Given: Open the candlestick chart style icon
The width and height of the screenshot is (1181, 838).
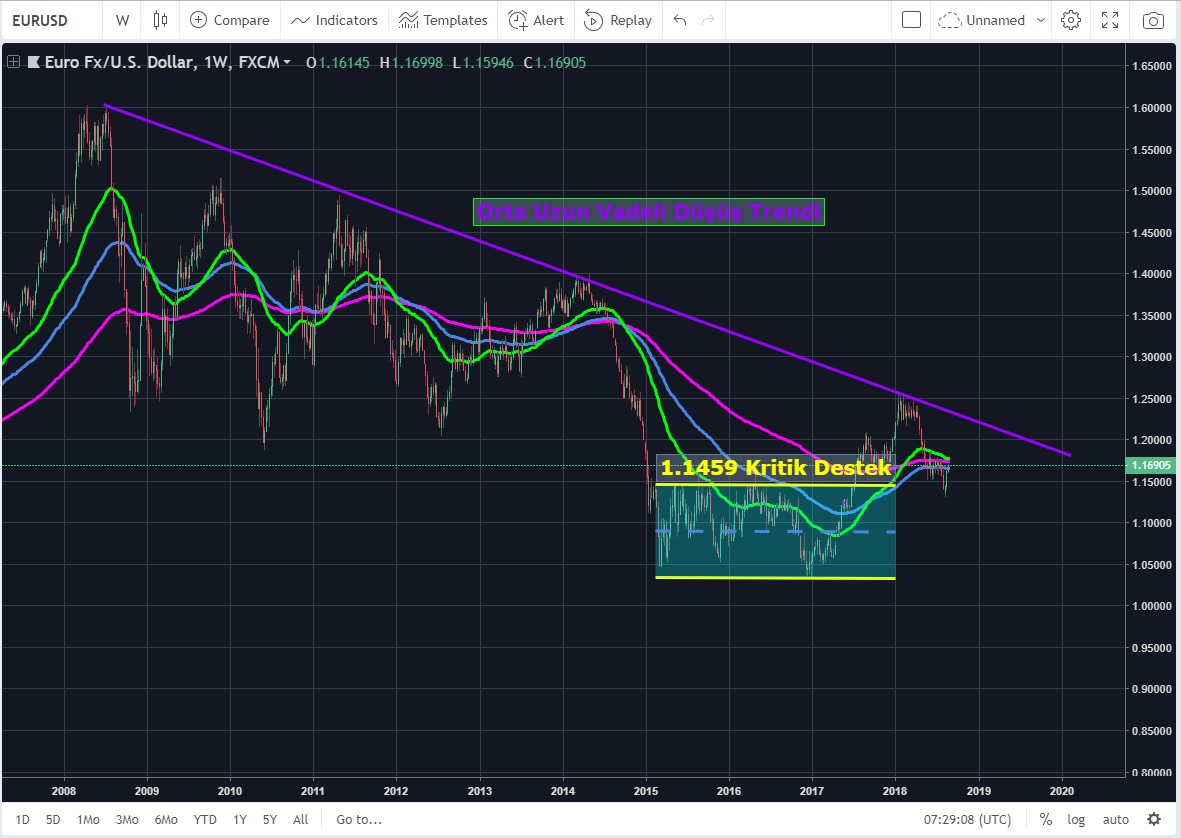Looking at the screenshot, I should 160,20.
